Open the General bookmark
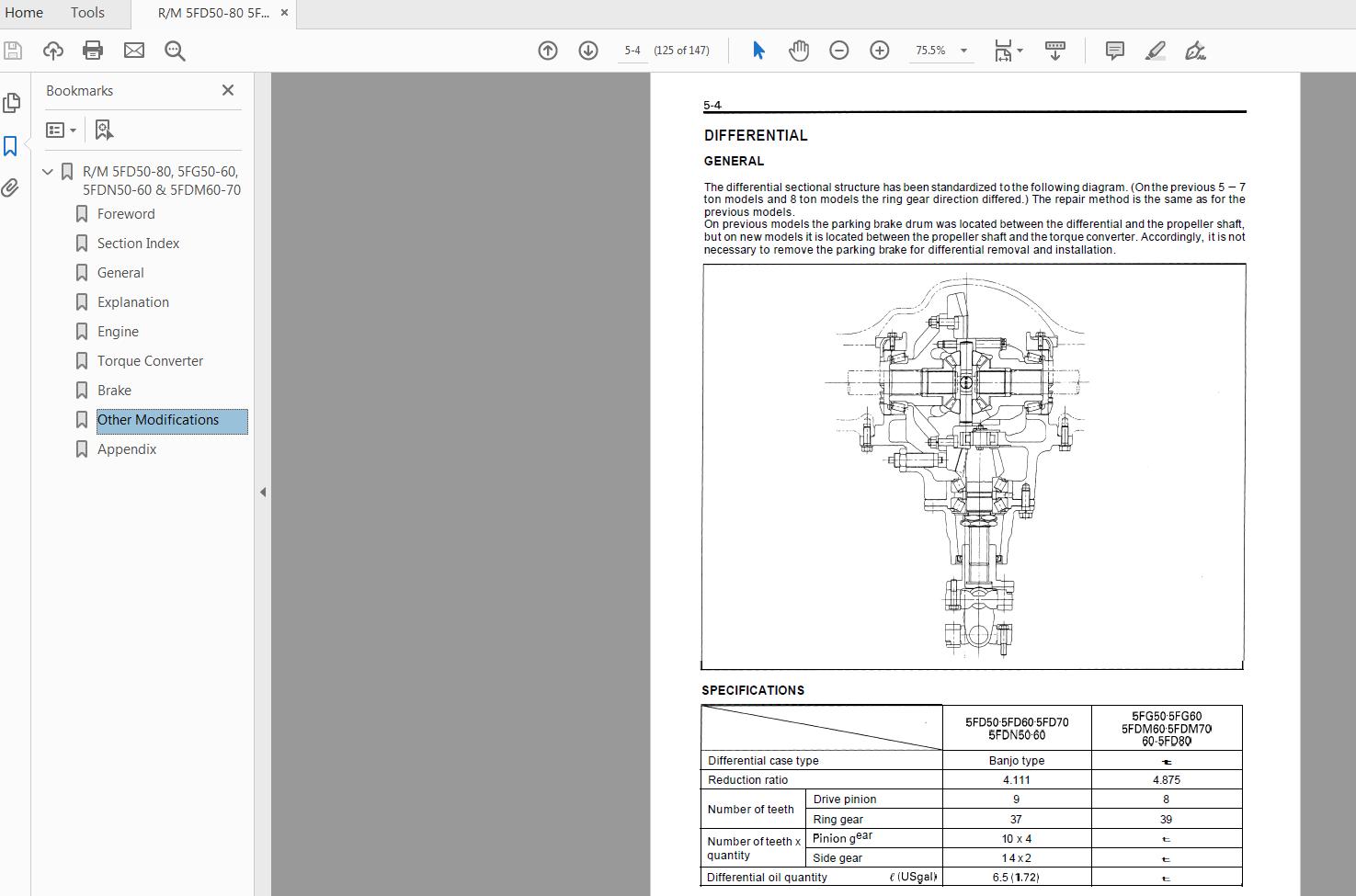Viewport: 1356px width, 896px height. (x=120, y=273)
